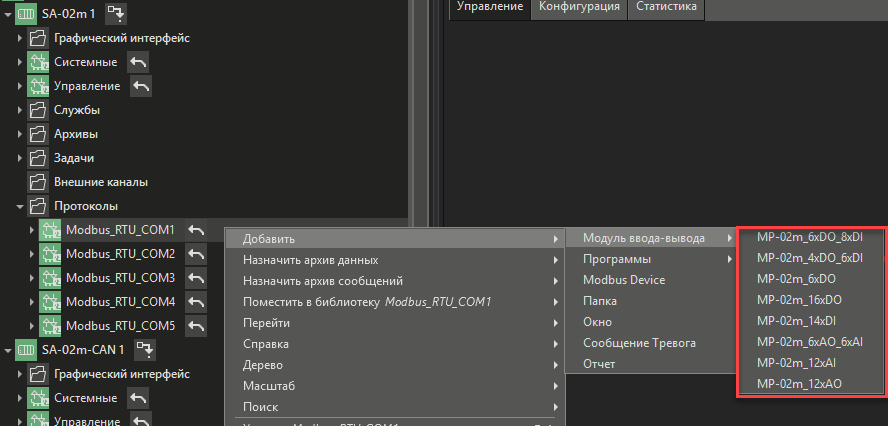
Task: Click the return arrow icon beside Modbus_RTU_COM5
Action: 197,326
